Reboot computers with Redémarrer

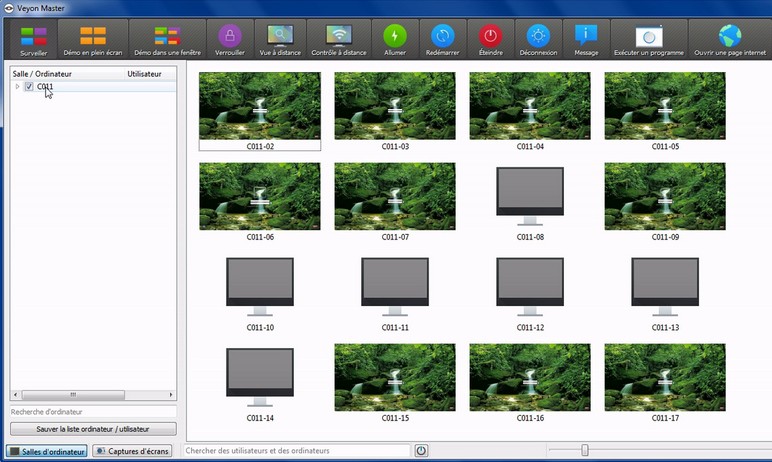click(x=442, y=40)
